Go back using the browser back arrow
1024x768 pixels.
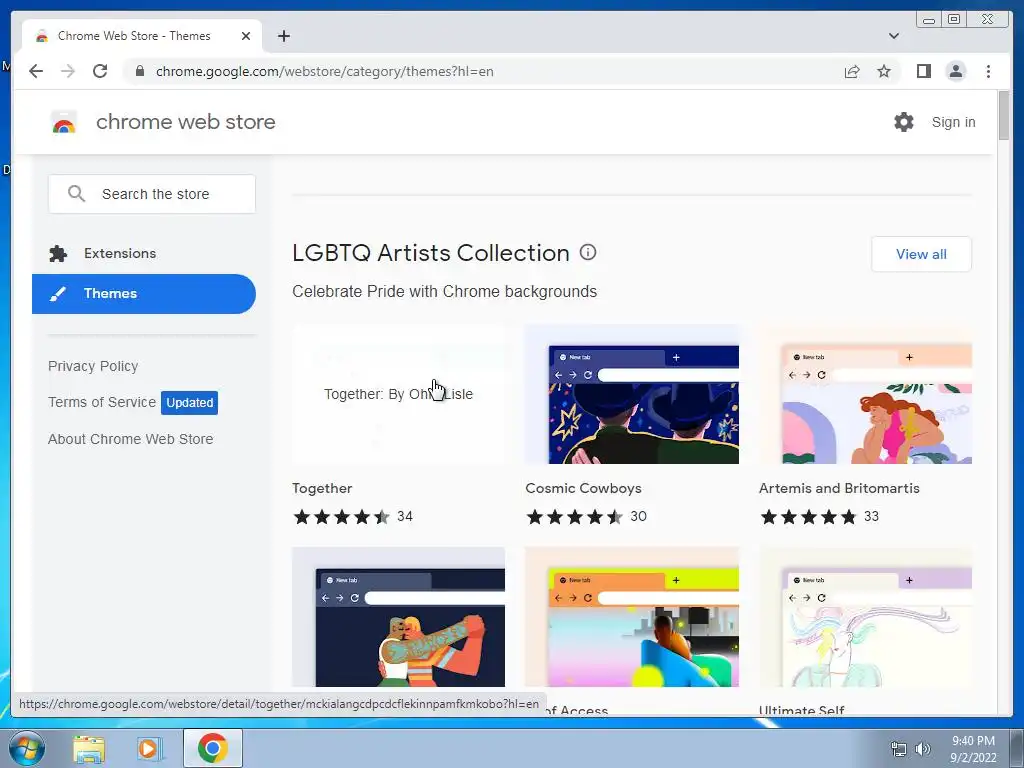36,71
